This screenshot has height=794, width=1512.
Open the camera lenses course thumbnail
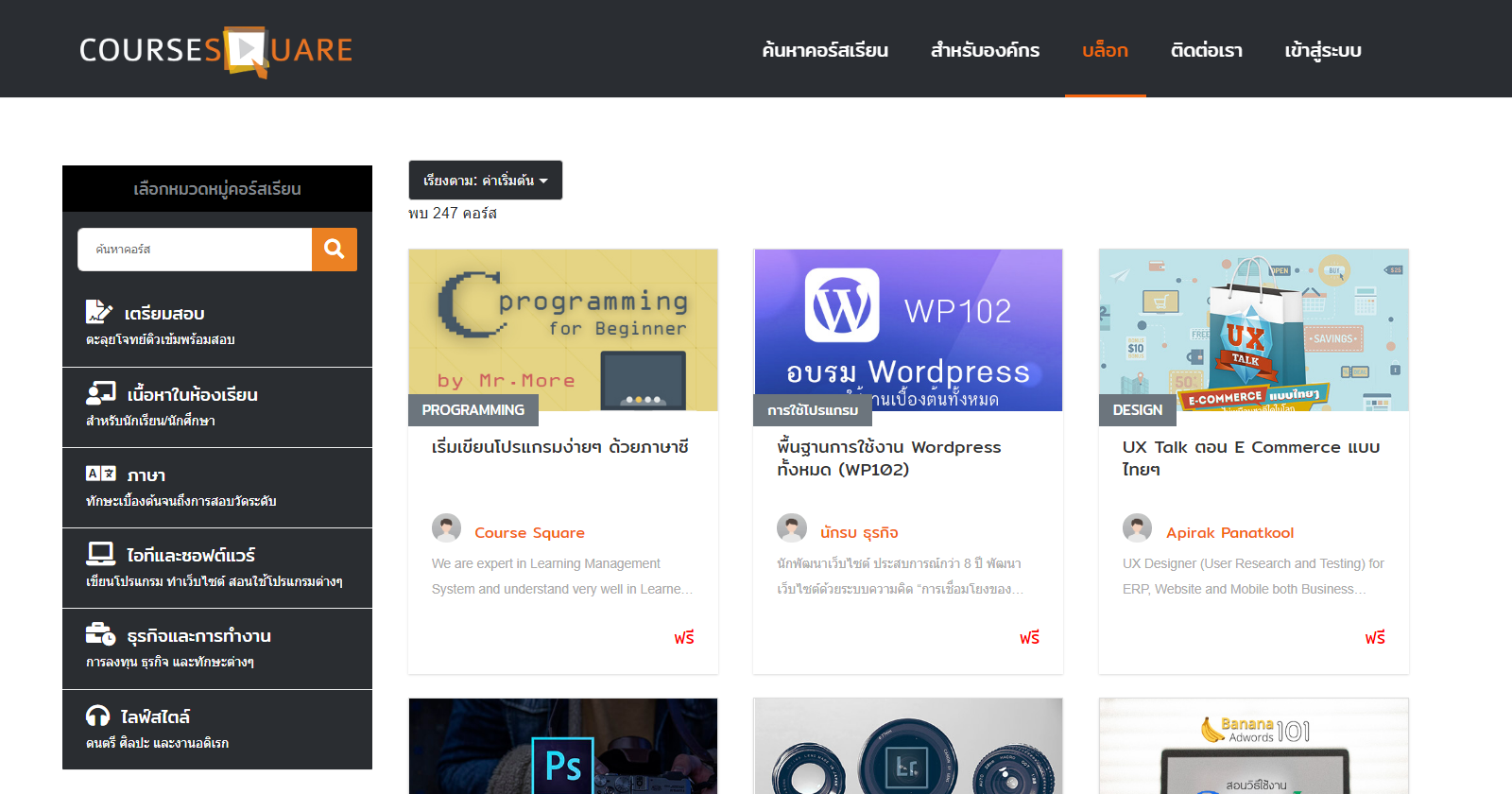point(908,746)
